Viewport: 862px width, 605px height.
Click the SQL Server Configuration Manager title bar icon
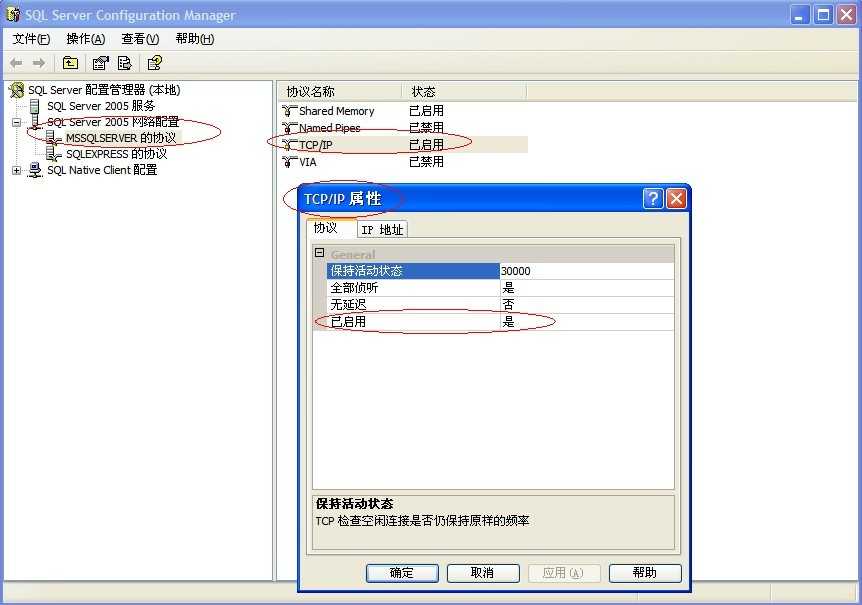pos(13,15)
